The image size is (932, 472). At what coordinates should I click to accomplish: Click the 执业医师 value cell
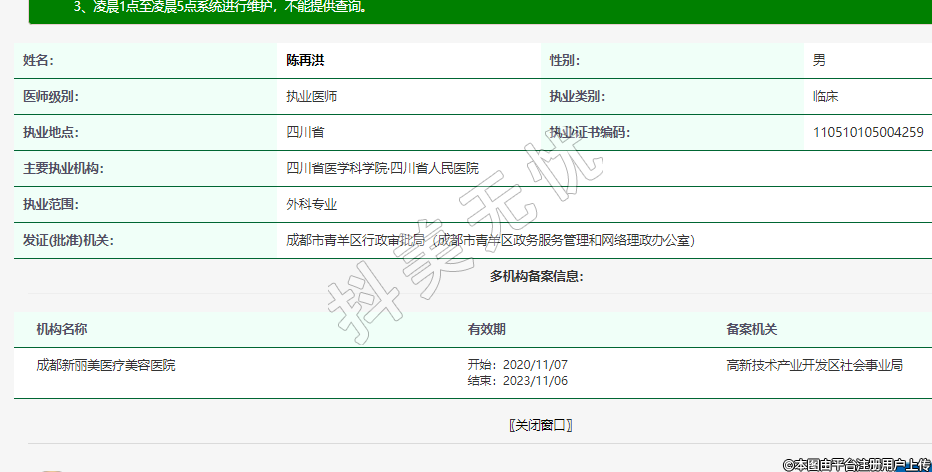click(x=312, y=97)
